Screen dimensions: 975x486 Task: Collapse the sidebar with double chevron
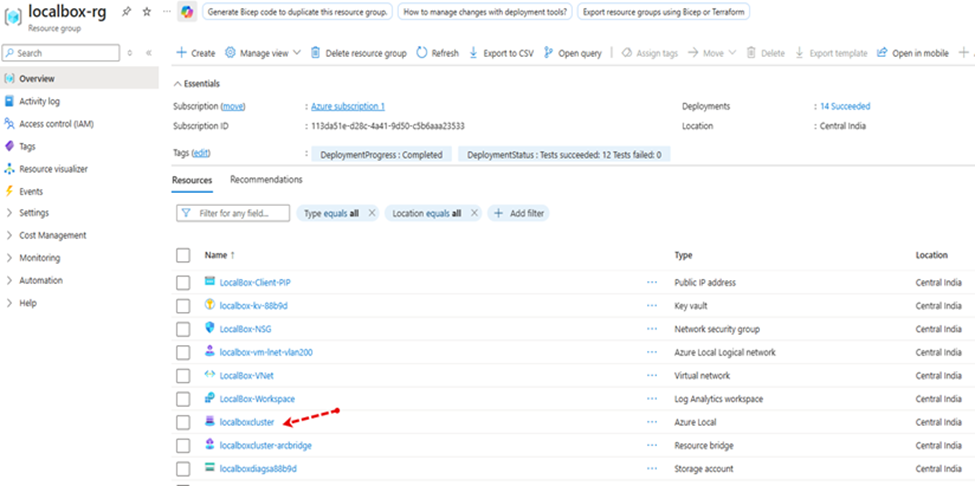point(149,53)
